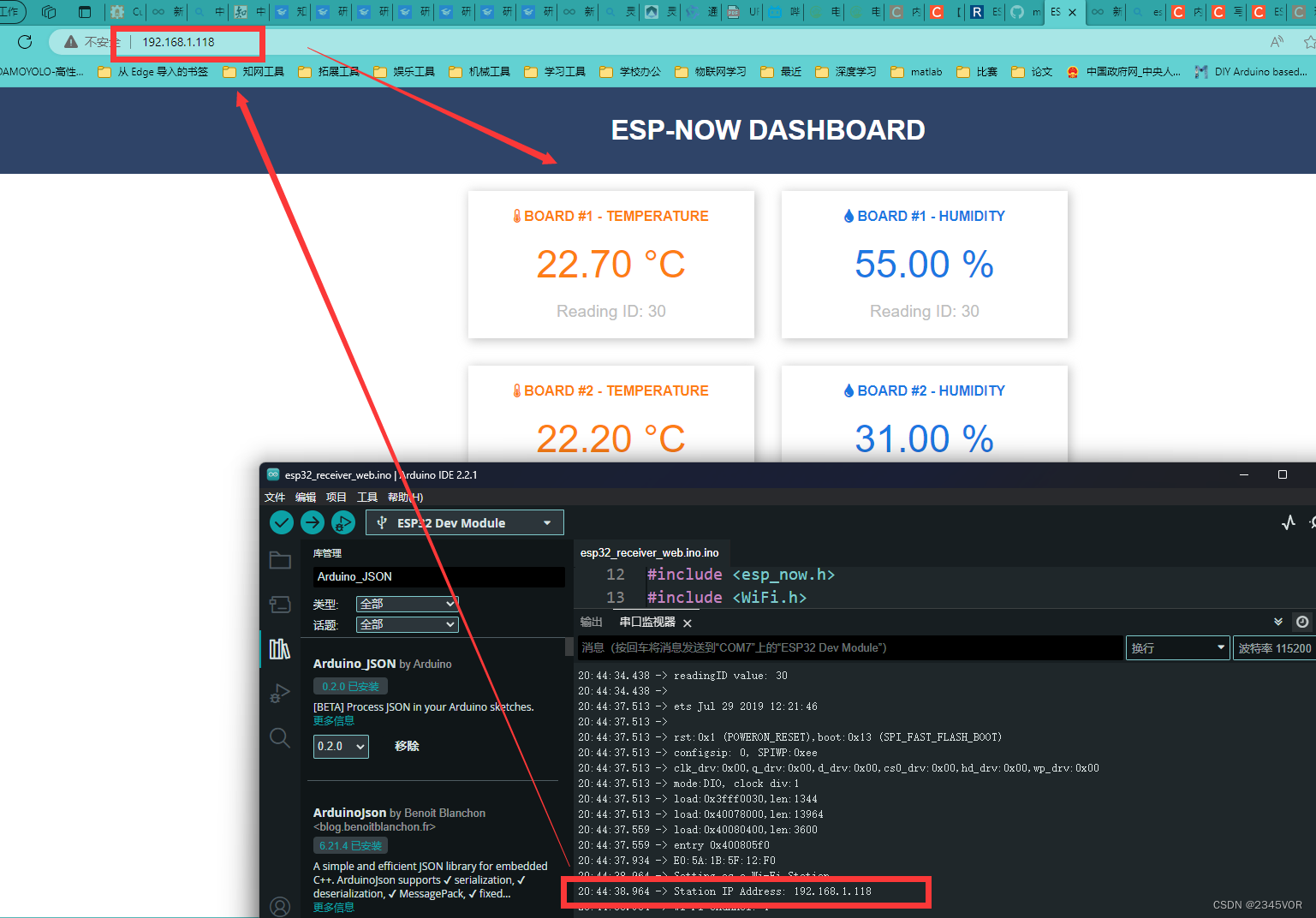Click 更多信息 link under ArduinoJson
The image size is (1316, 918).
click(334, 907)
